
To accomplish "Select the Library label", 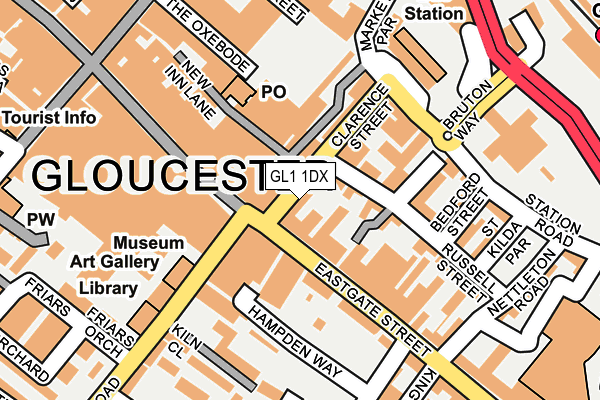I will (108, 288).
